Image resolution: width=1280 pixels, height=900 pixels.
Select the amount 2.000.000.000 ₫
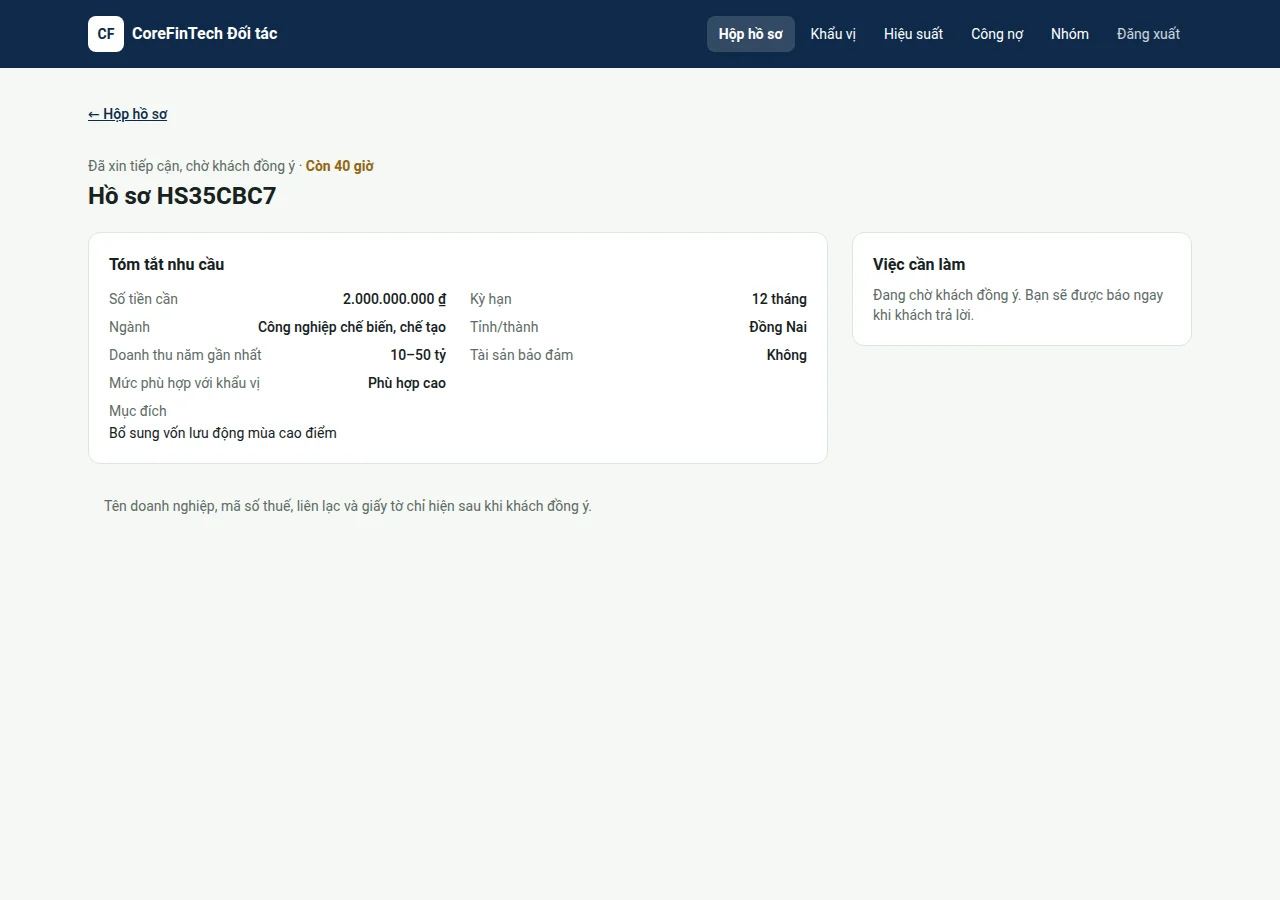pos(394,299)
